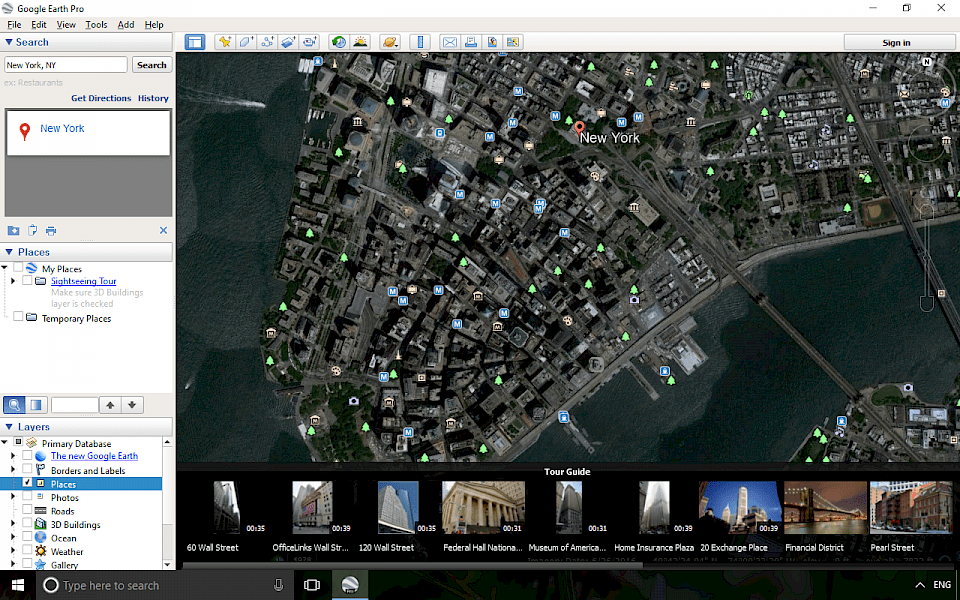Viewport: 960px width, 600px height.
Task: Enable the Photos layer checkbox
Action: point(27,496)
